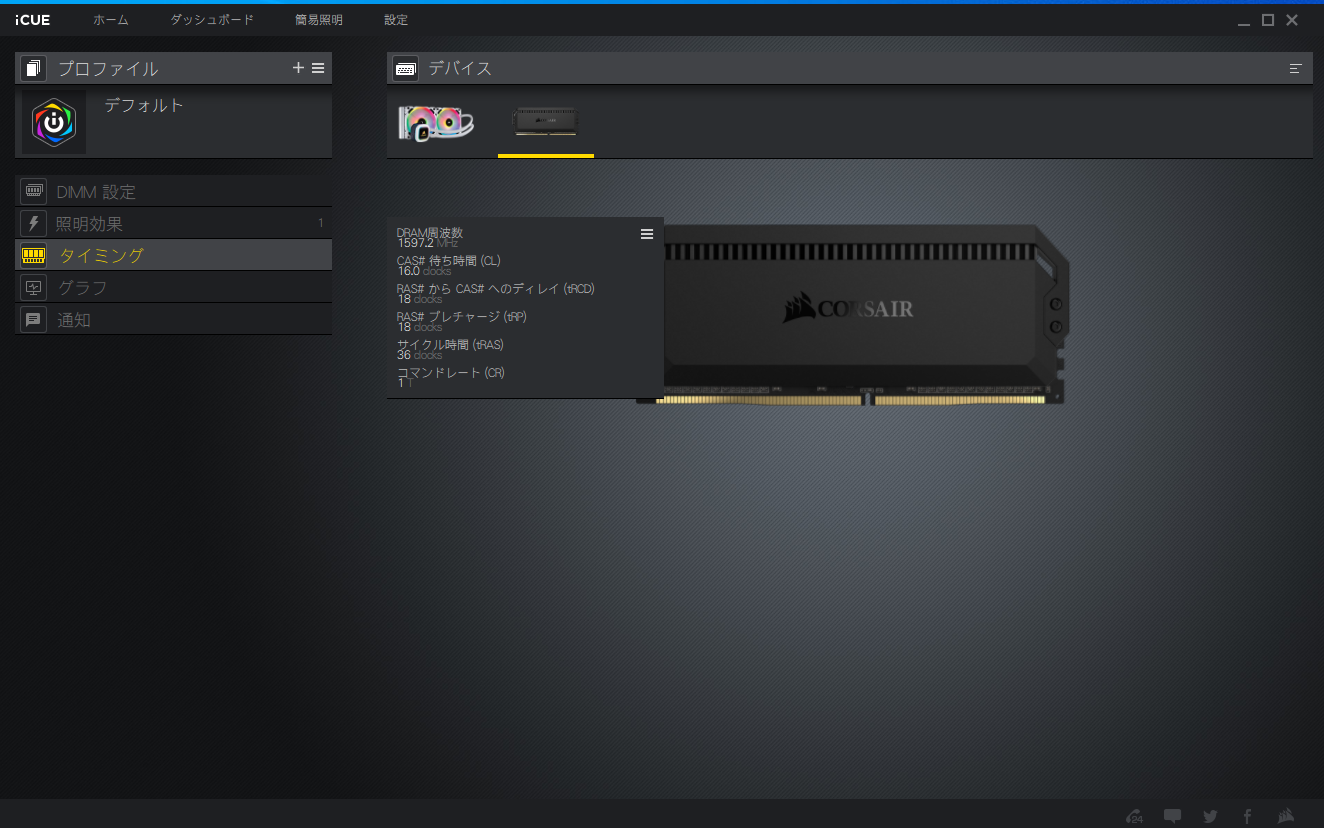Click the グラフ monitor icon
Screen dimensions: 1324x828
coord(33,287)
